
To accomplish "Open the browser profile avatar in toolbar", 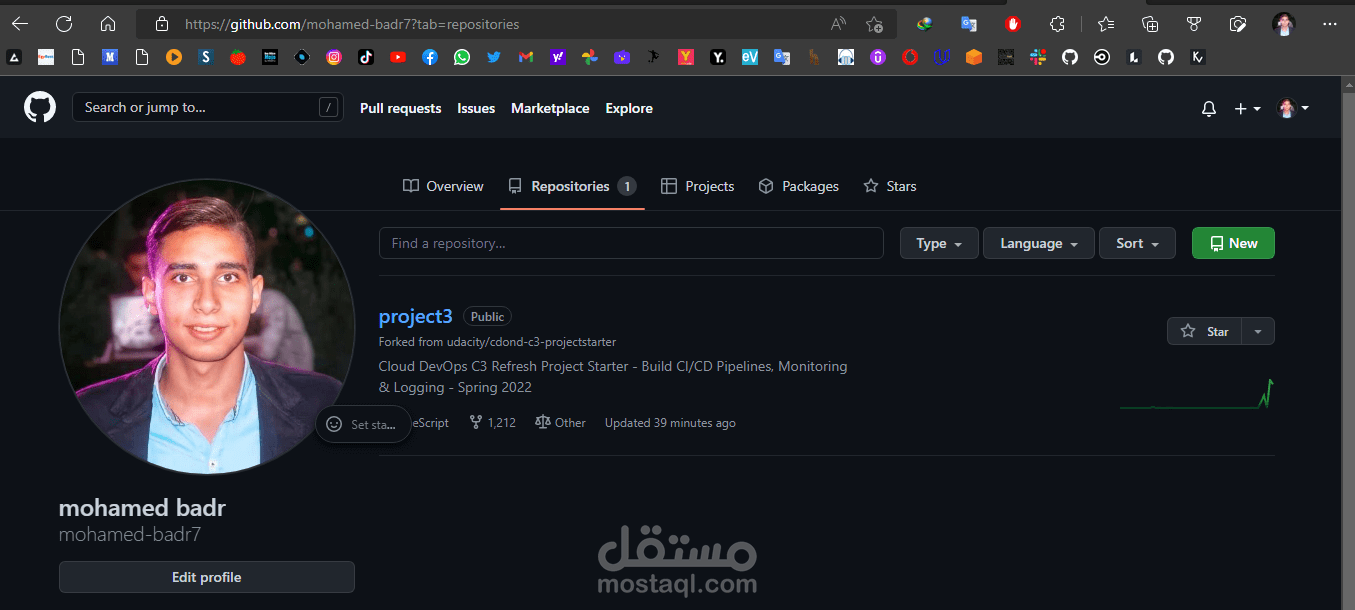I will (x=1284, y=24).
